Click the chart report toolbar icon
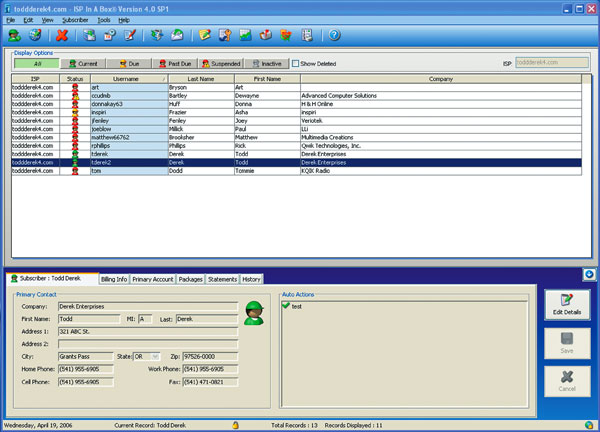The height and width of the screenshot is (432, 600). tap(244, 35)
